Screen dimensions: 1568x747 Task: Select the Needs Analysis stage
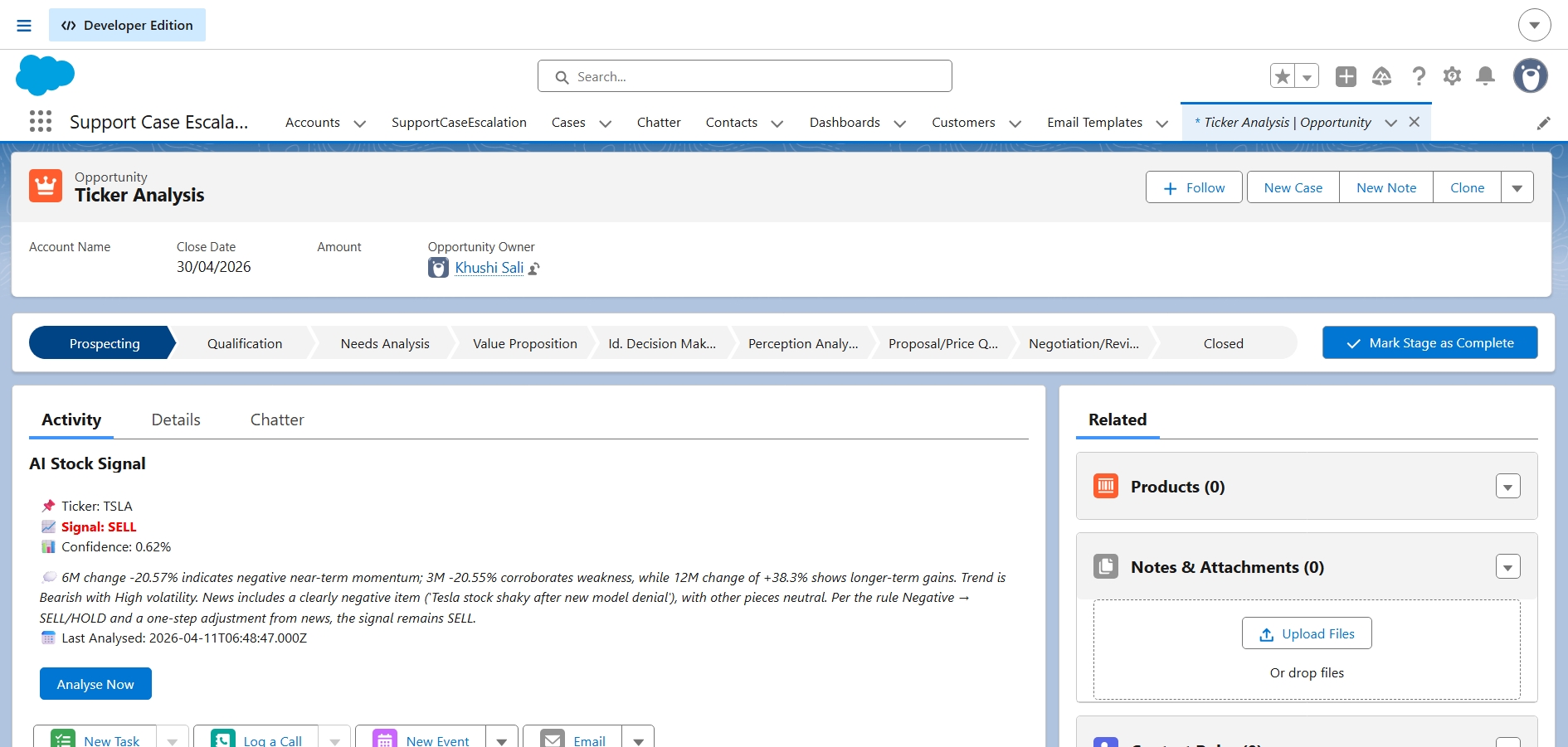[385, 343]
